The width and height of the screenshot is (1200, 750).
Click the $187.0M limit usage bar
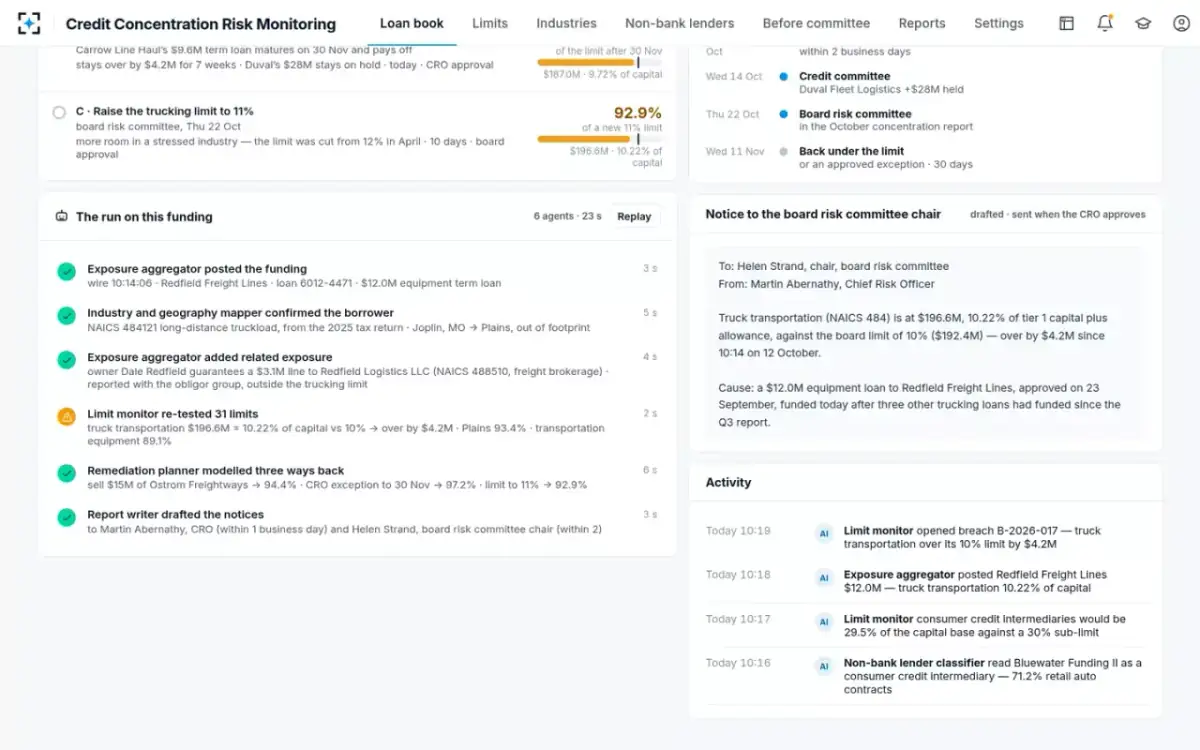pyautogui.click(x=599, y=62)
